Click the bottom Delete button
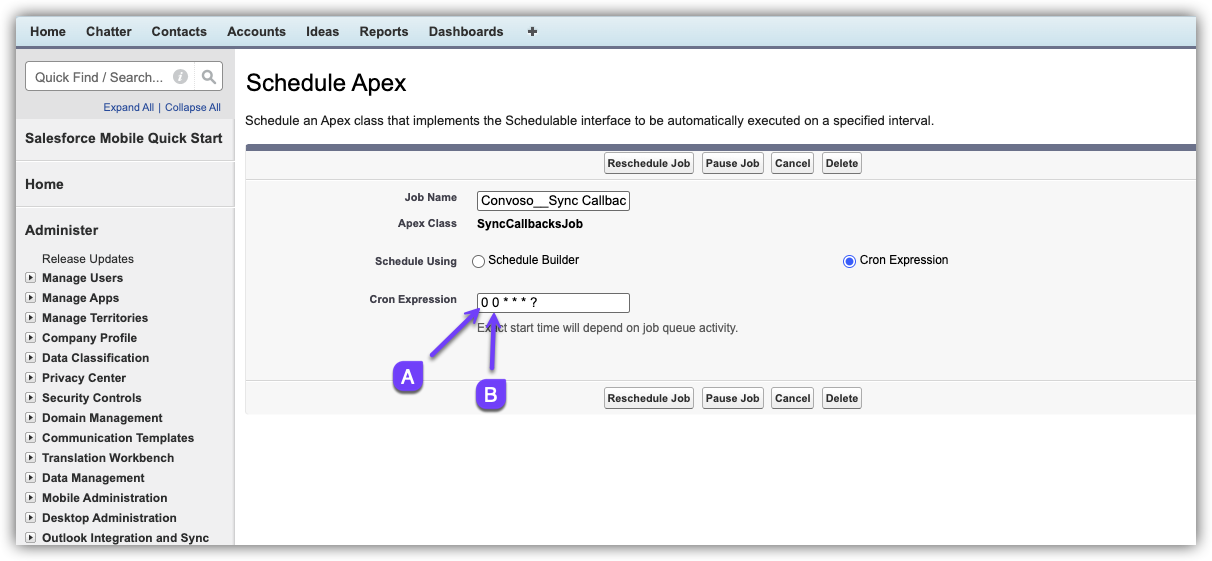The image size is (1212, 561). point(841,398)
